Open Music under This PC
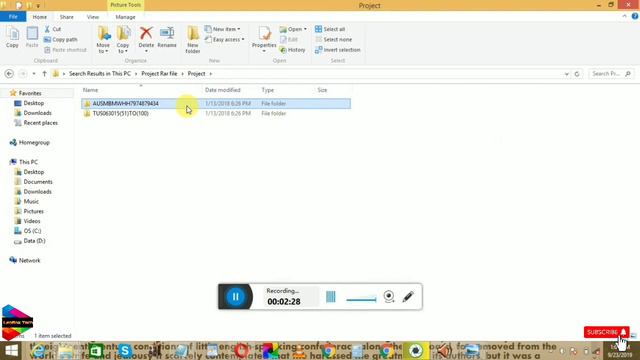Image resolution: width=640 pixels, height=360 pixels. click(x=31, y=201)
